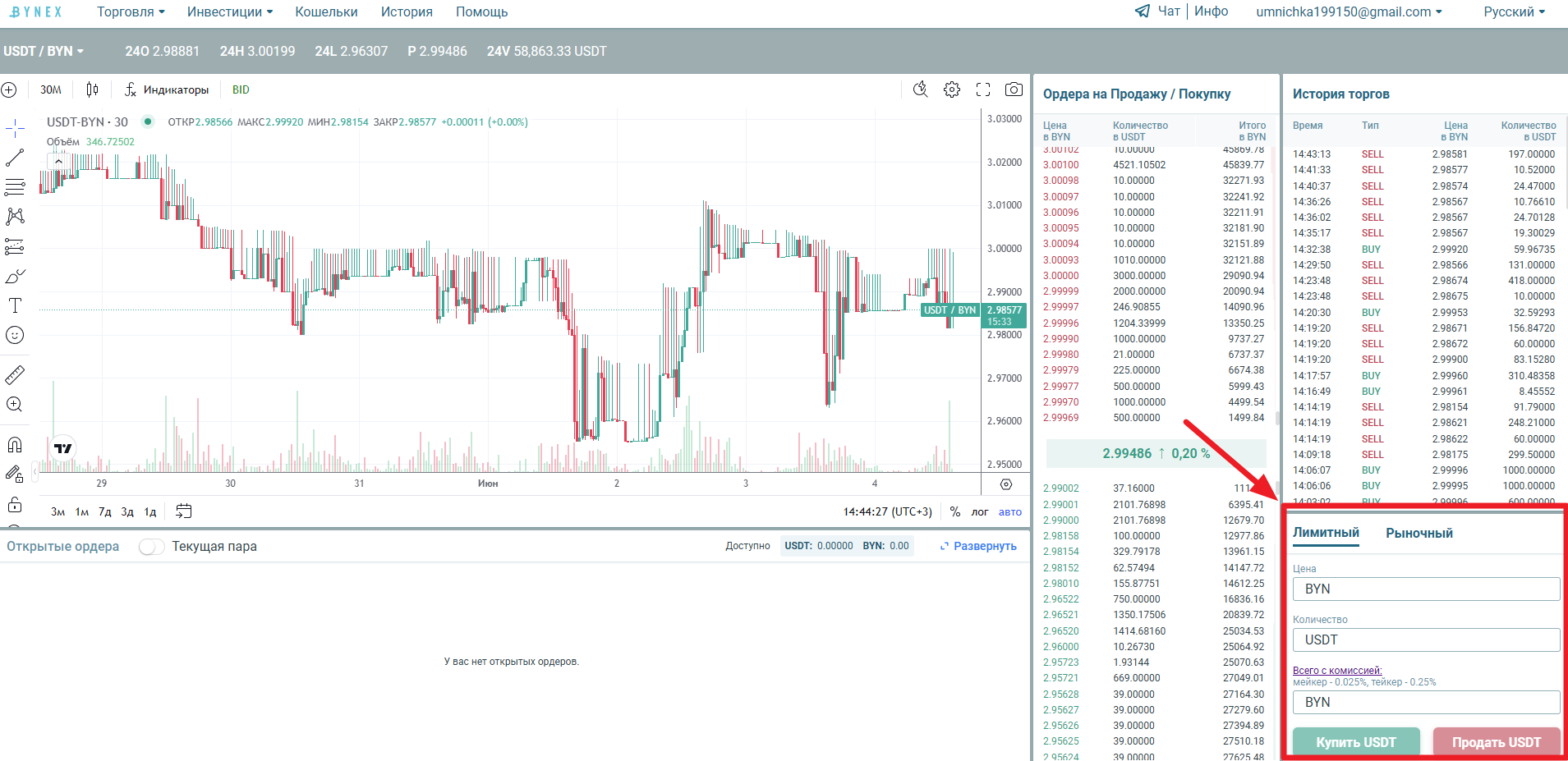Focus the Количество USDT input field

pyautogui.click(x=1426, y=640)
